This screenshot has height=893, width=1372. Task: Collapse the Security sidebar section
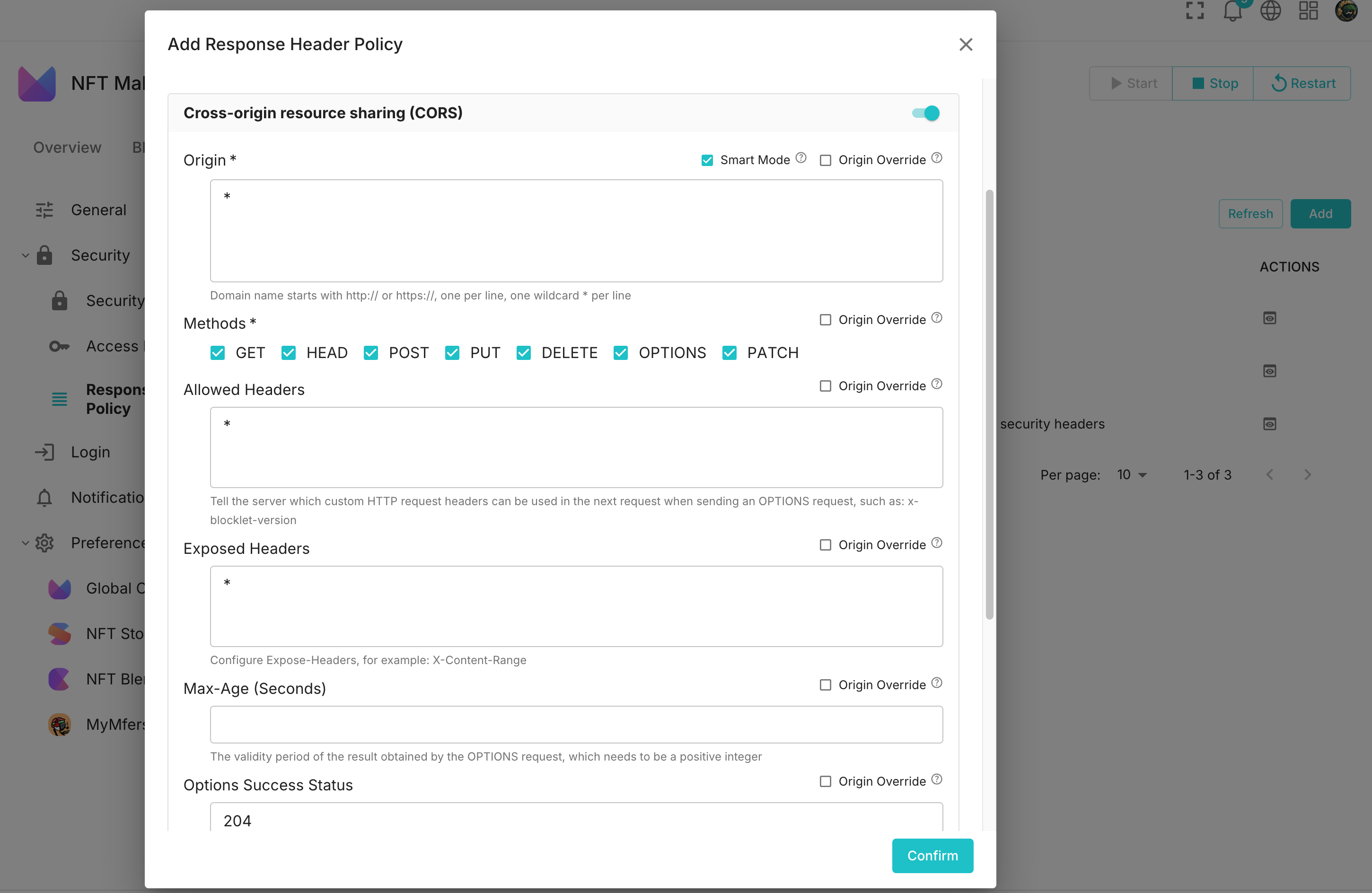(26, 255)
